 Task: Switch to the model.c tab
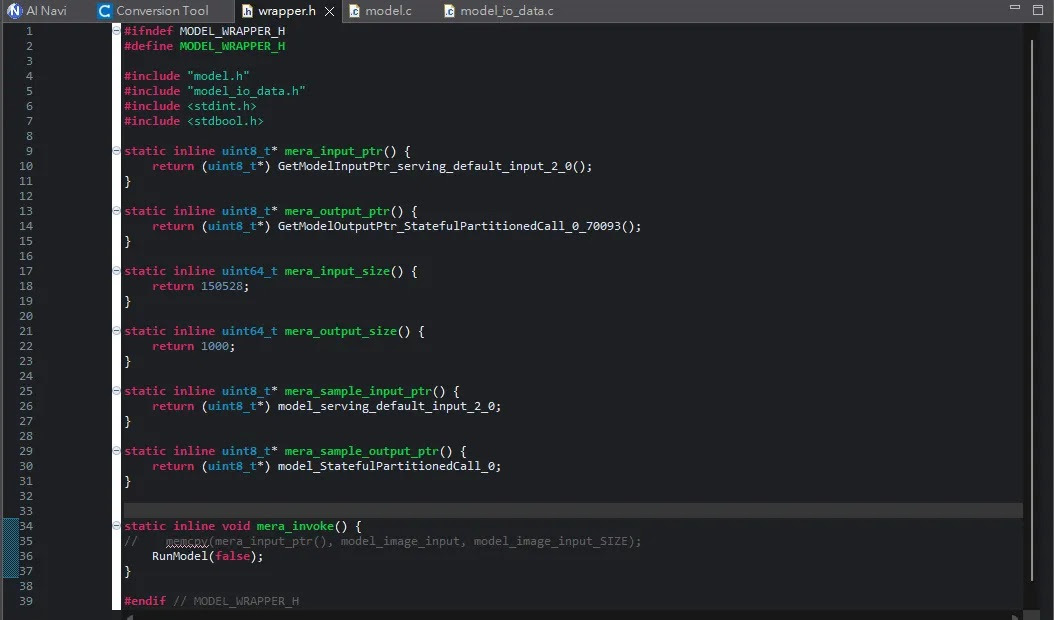(388, 11)
